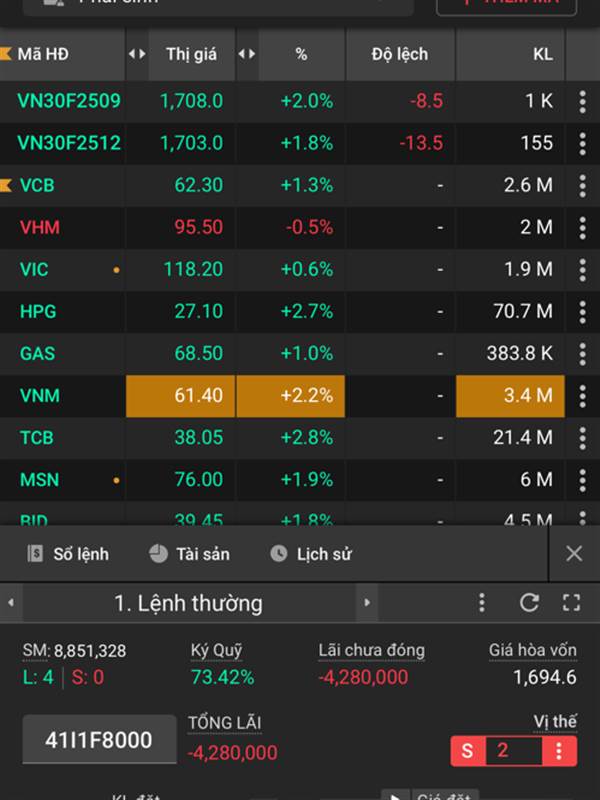Open the options menu for VNM row

[x=582, y=396]
